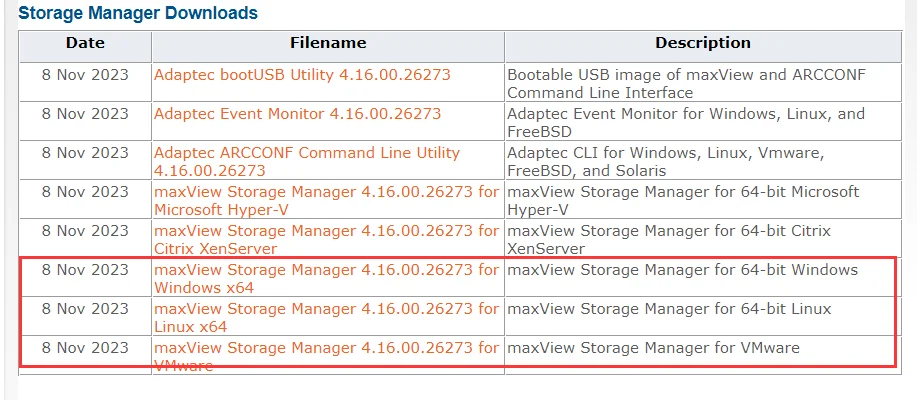Click the date cell in bootUSB row
Viewport: 917px width, 400px height.
(85, 83)
